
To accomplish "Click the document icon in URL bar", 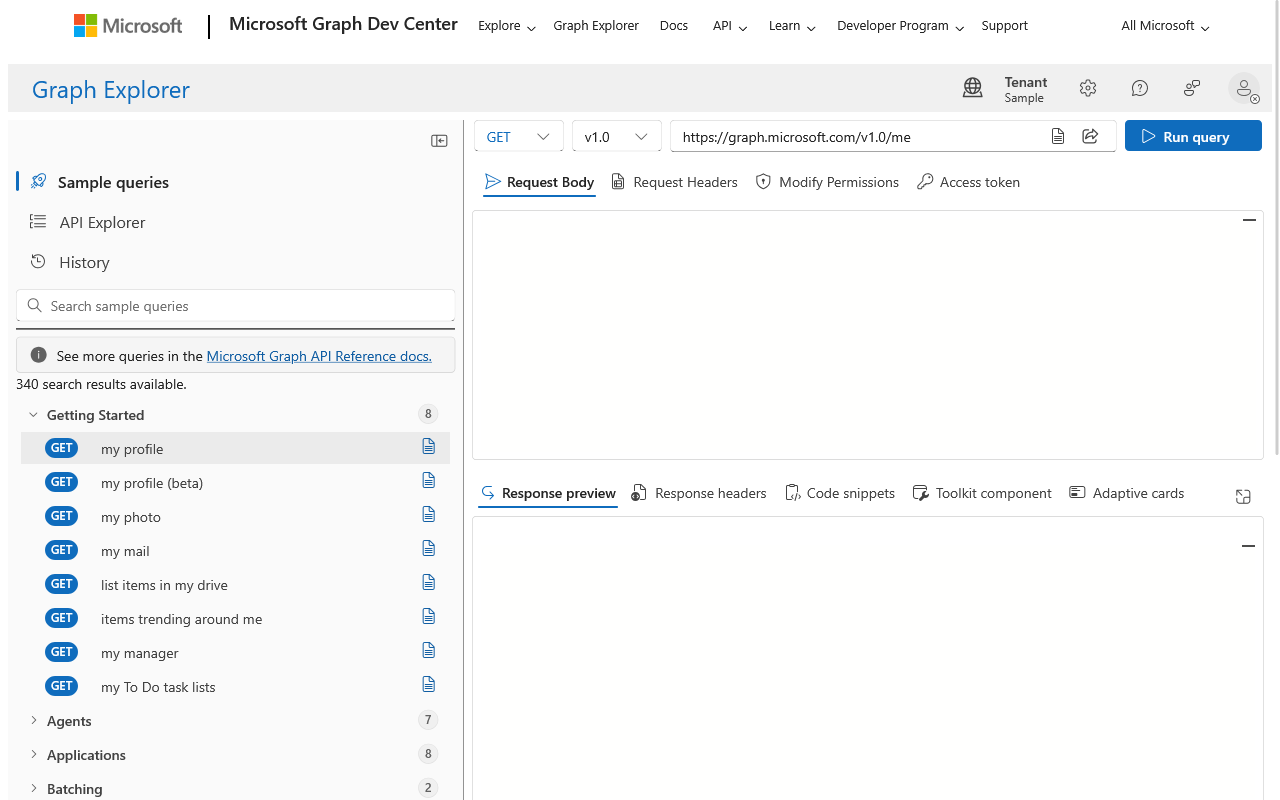I will coord(1058,136).
